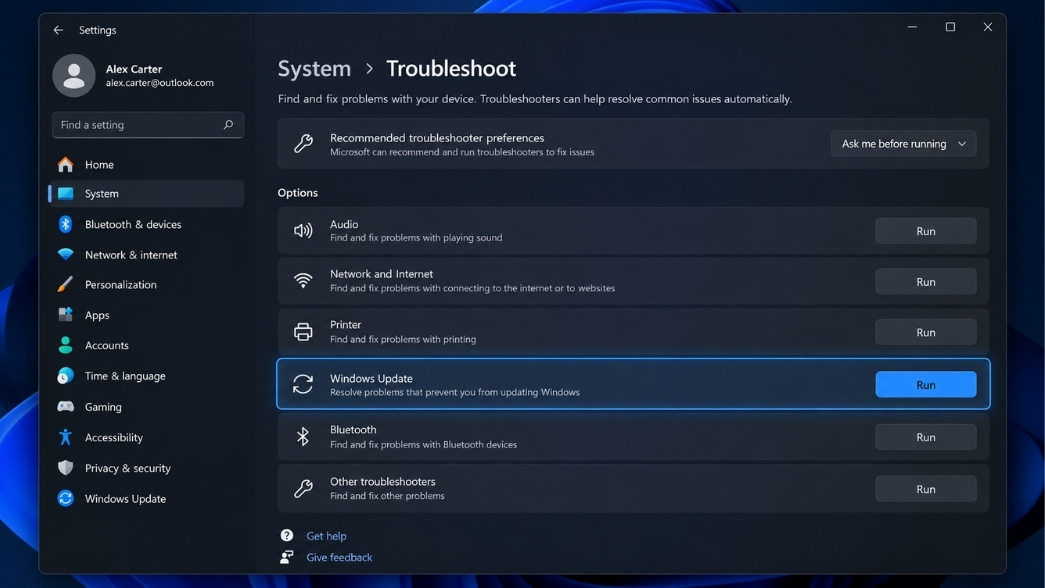Click the Network & internet diamond icon

click(x=65, y=255)
